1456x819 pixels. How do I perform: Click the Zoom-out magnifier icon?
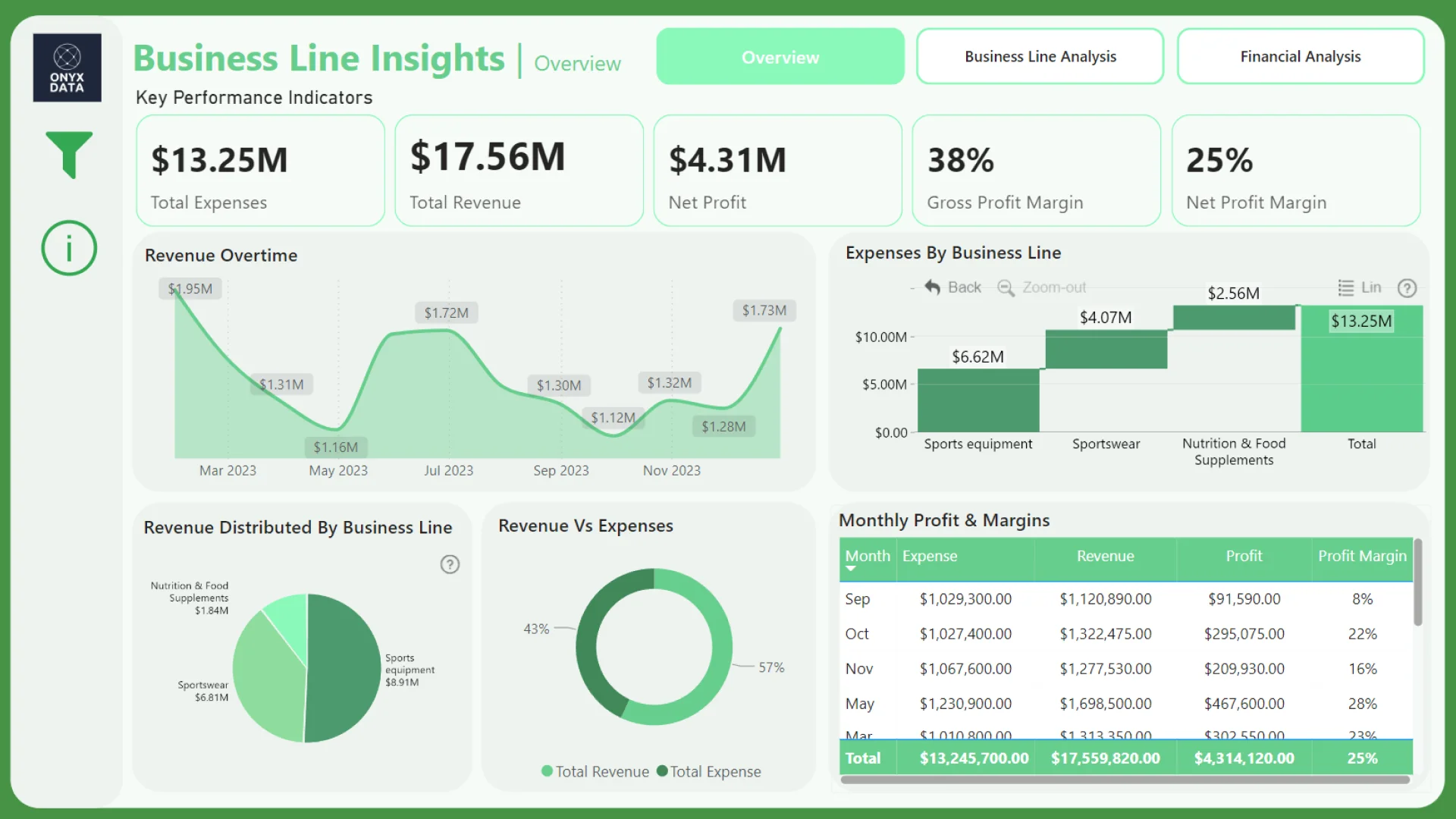coord(1006,287)
